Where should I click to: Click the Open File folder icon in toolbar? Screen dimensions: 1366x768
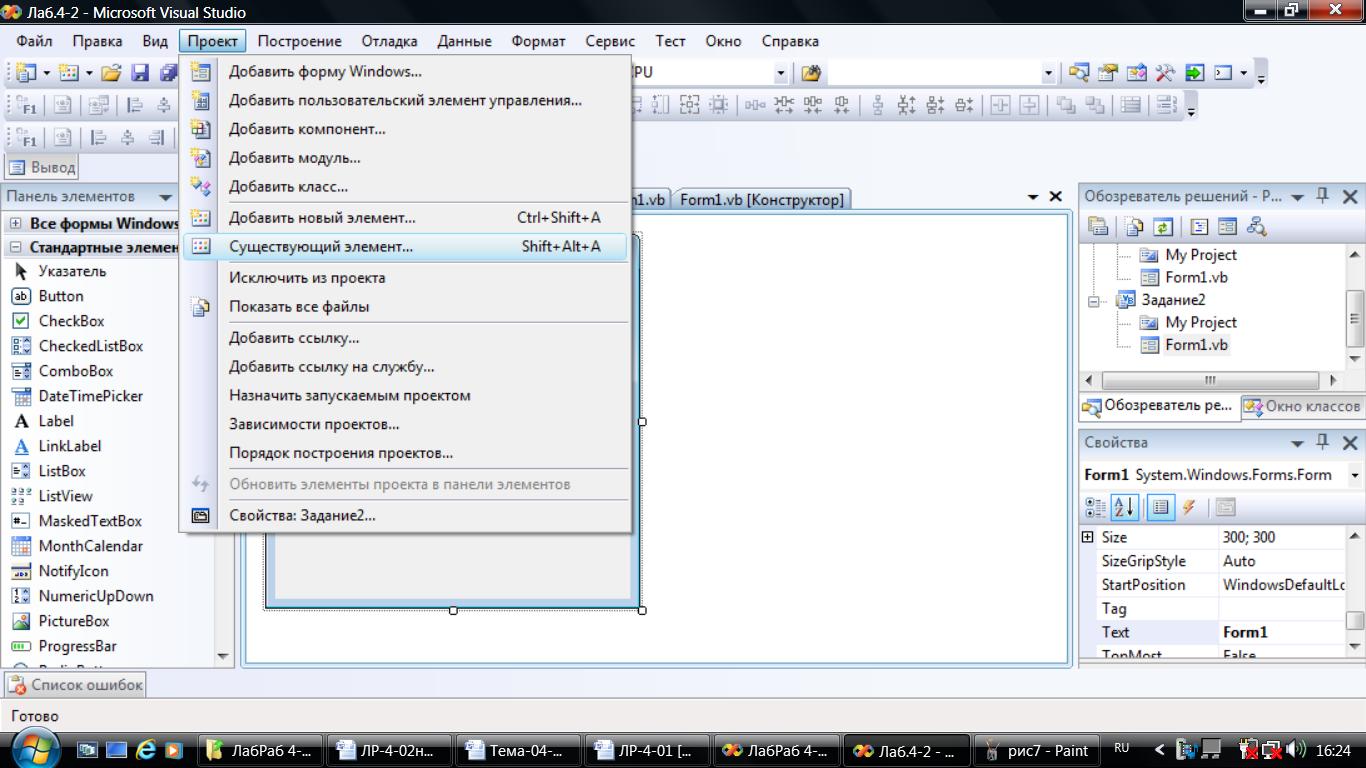[111, 73]
